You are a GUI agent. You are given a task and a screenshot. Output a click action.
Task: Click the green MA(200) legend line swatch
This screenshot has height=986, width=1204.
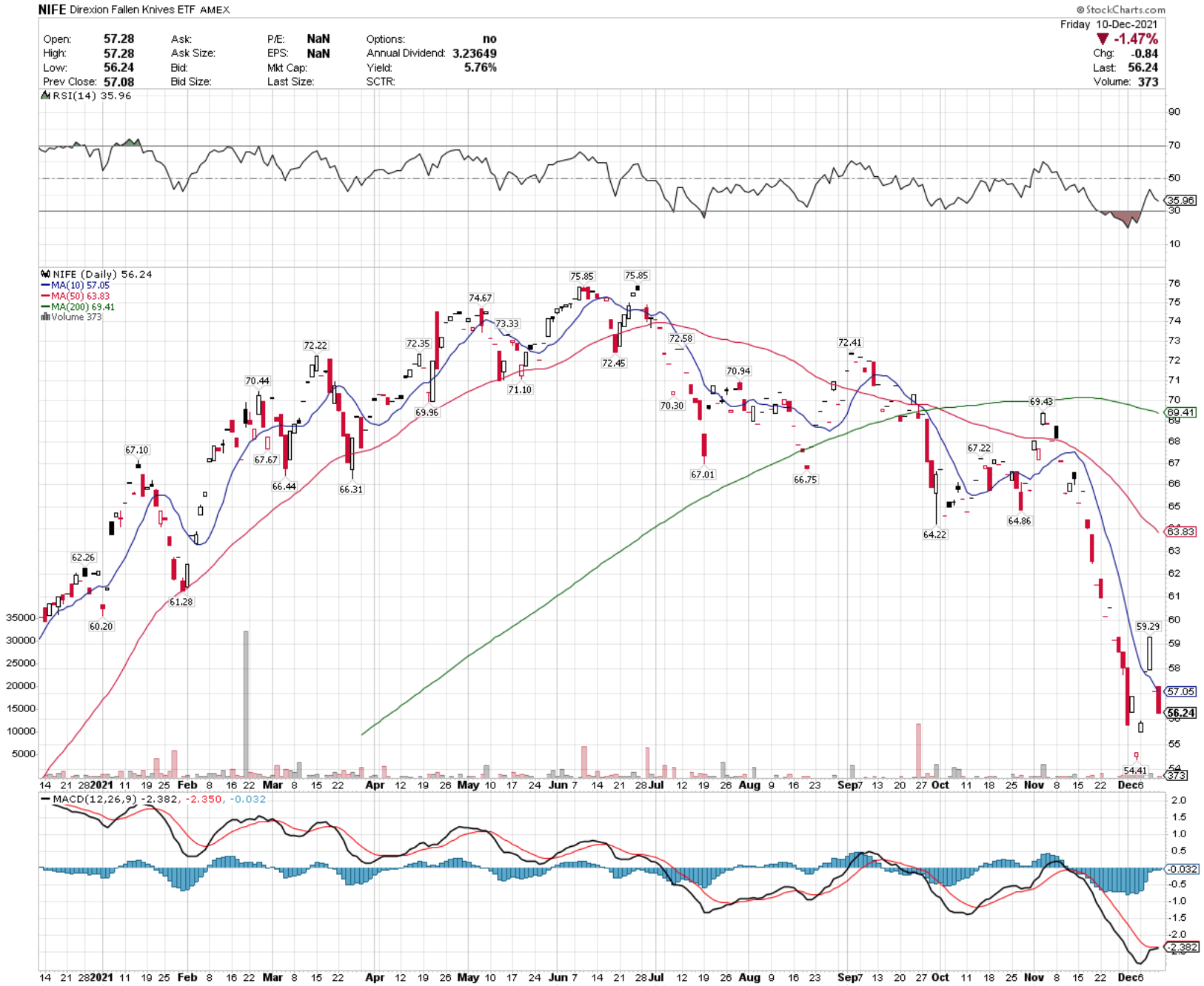tap(45, 306)
